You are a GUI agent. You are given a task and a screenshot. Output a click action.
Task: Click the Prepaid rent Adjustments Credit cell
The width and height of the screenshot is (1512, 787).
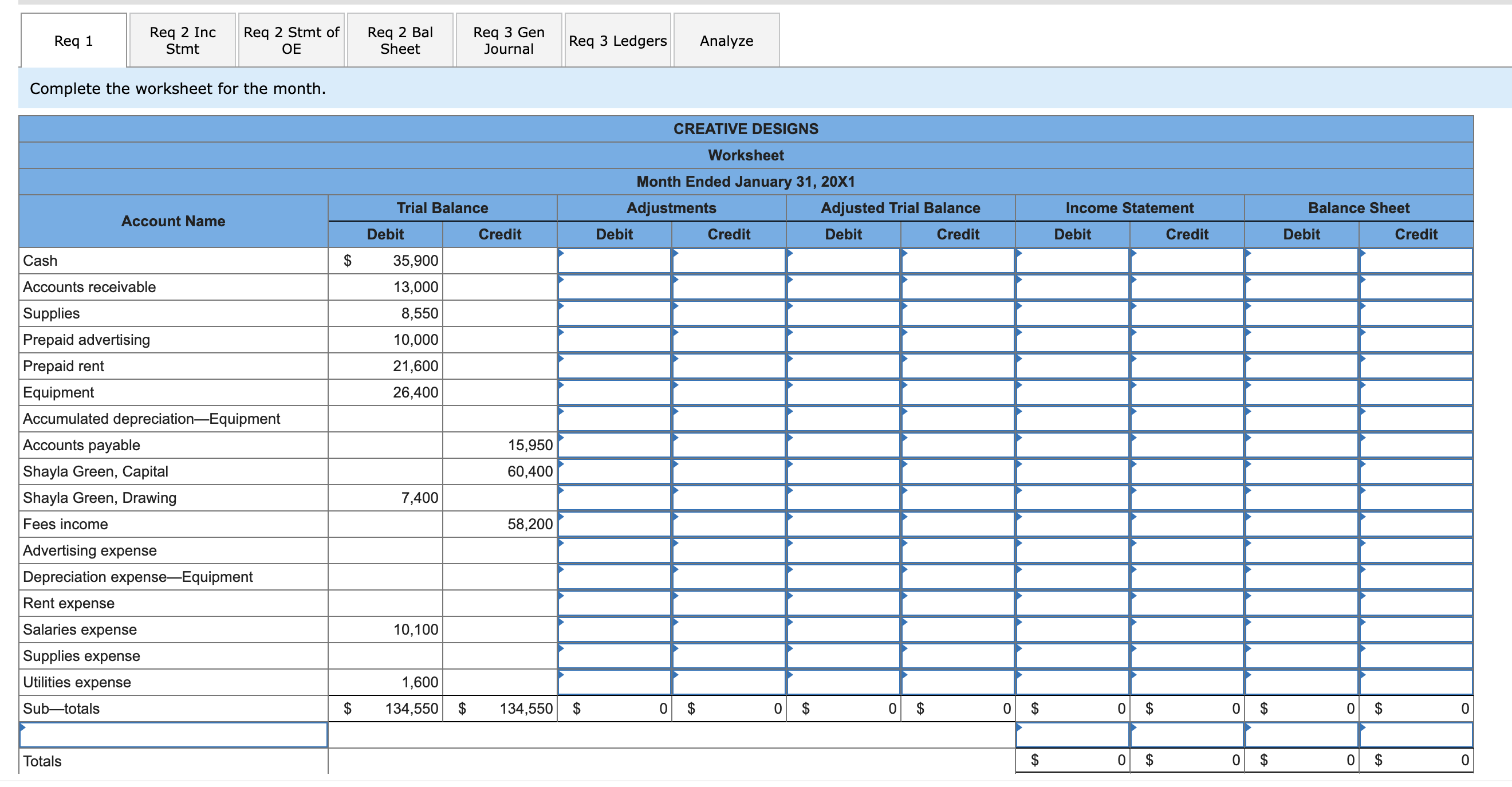click(728, 365)
